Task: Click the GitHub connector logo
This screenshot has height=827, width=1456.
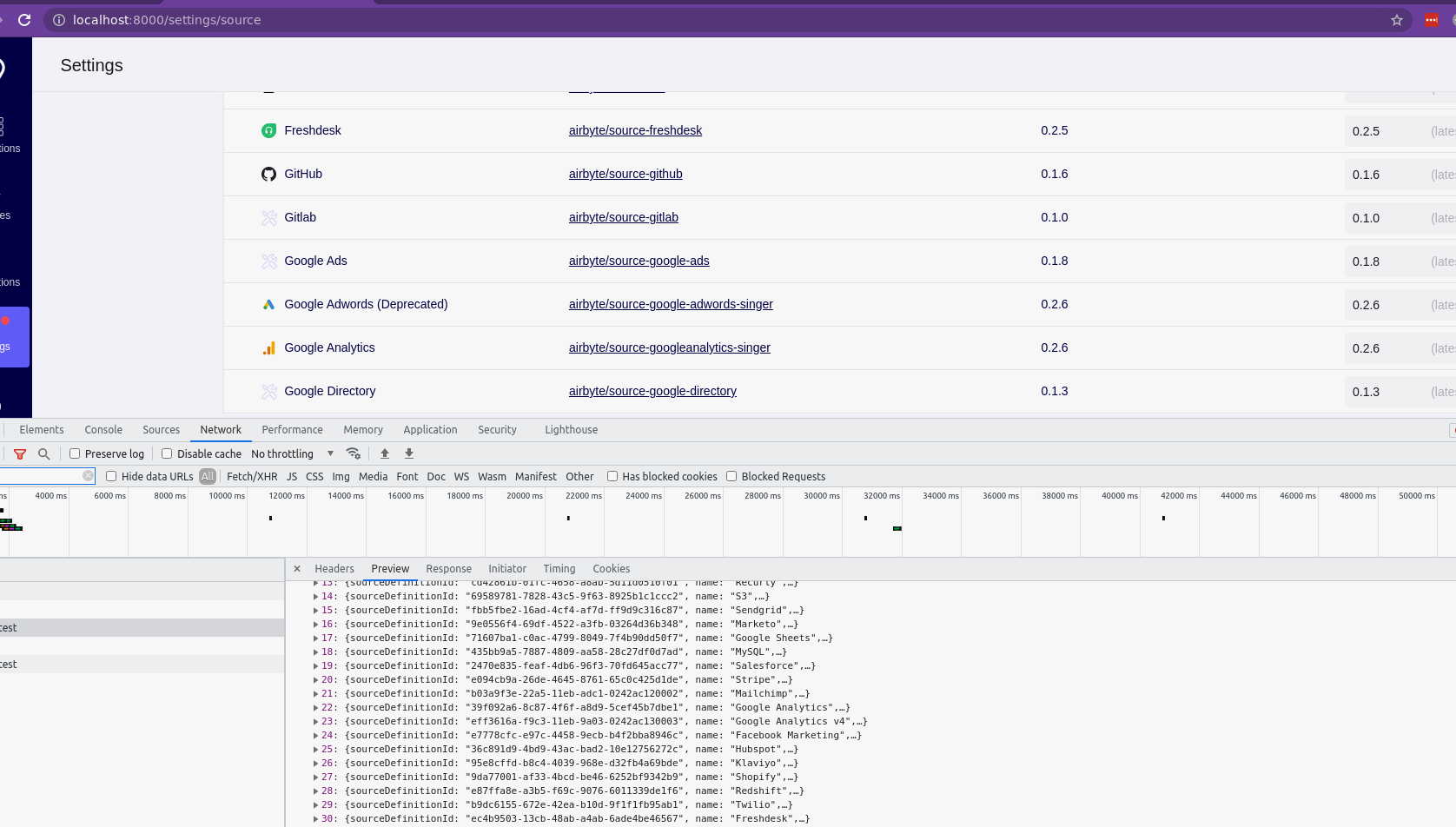Action: tap(269, 174)
